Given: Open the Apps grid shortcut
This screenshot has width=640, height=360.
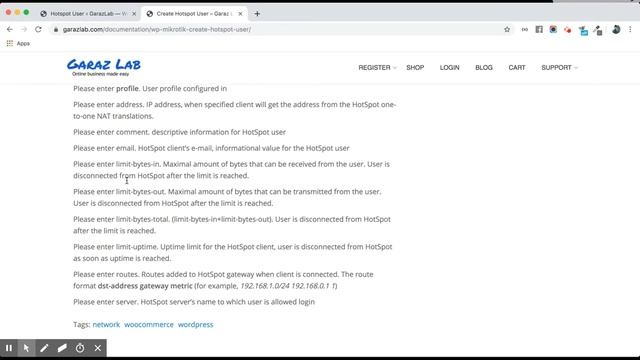Looking at the screenshot, I should [18, 43].
